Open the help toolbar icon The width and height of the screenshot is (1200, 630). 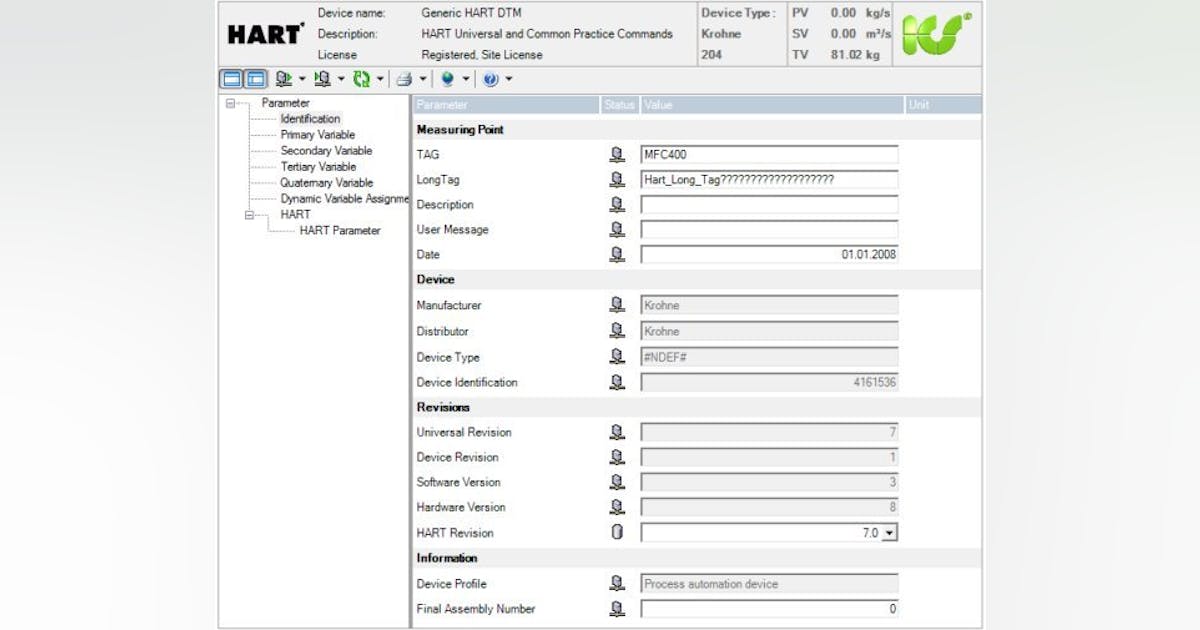tap(492, 79)
